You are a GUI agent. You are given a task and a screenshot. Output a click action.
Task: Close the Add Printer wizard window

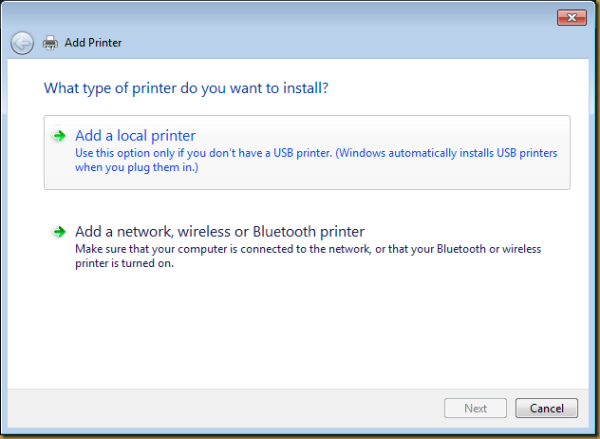[571, 17]
